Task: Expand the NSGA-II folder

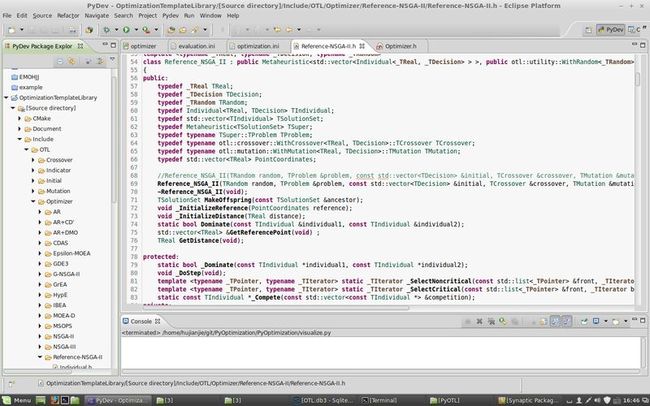Action: coord(40,336)
